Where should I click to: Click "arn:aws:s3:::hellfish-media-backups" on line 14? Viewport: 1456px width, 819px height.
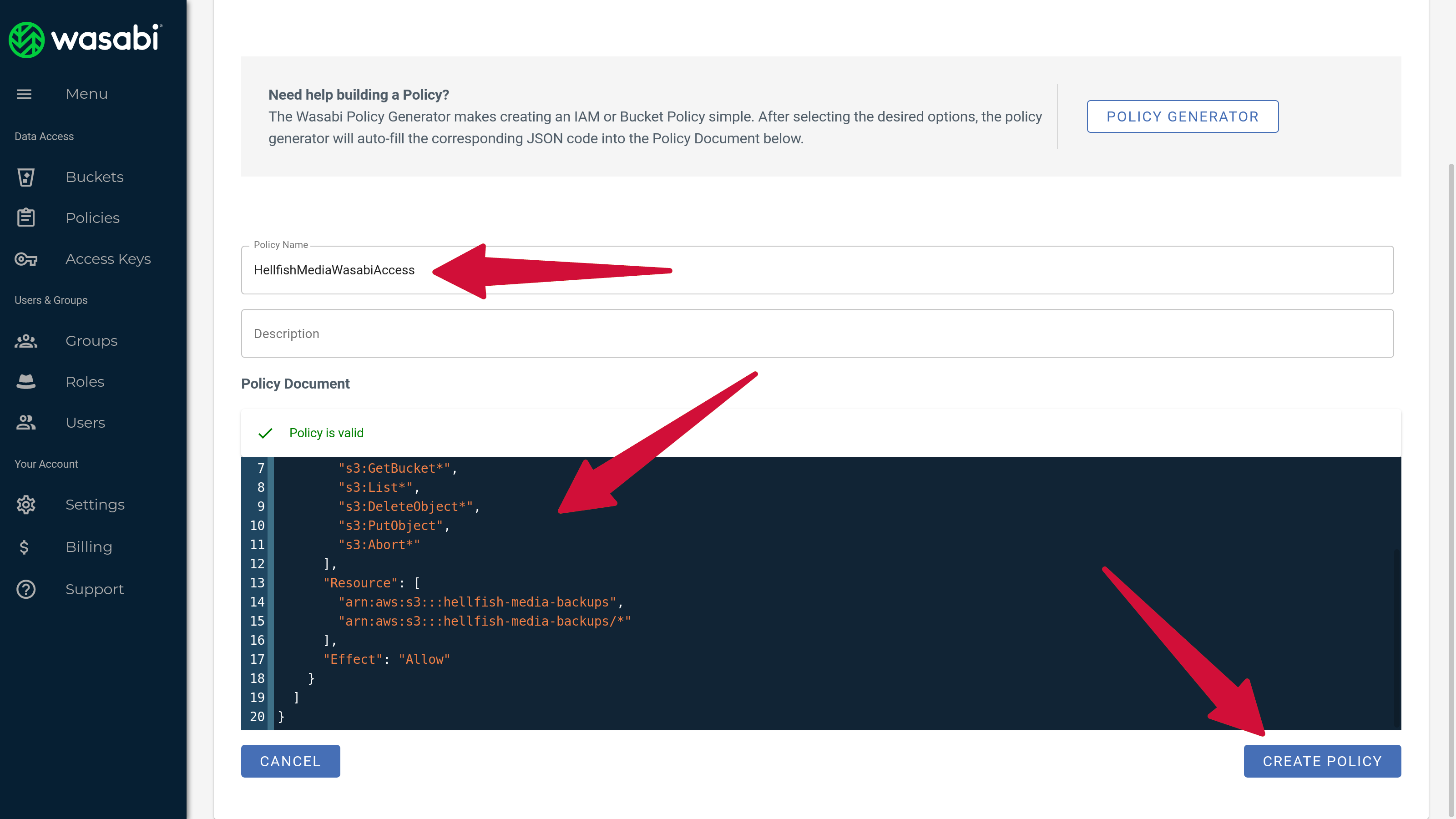477,602
